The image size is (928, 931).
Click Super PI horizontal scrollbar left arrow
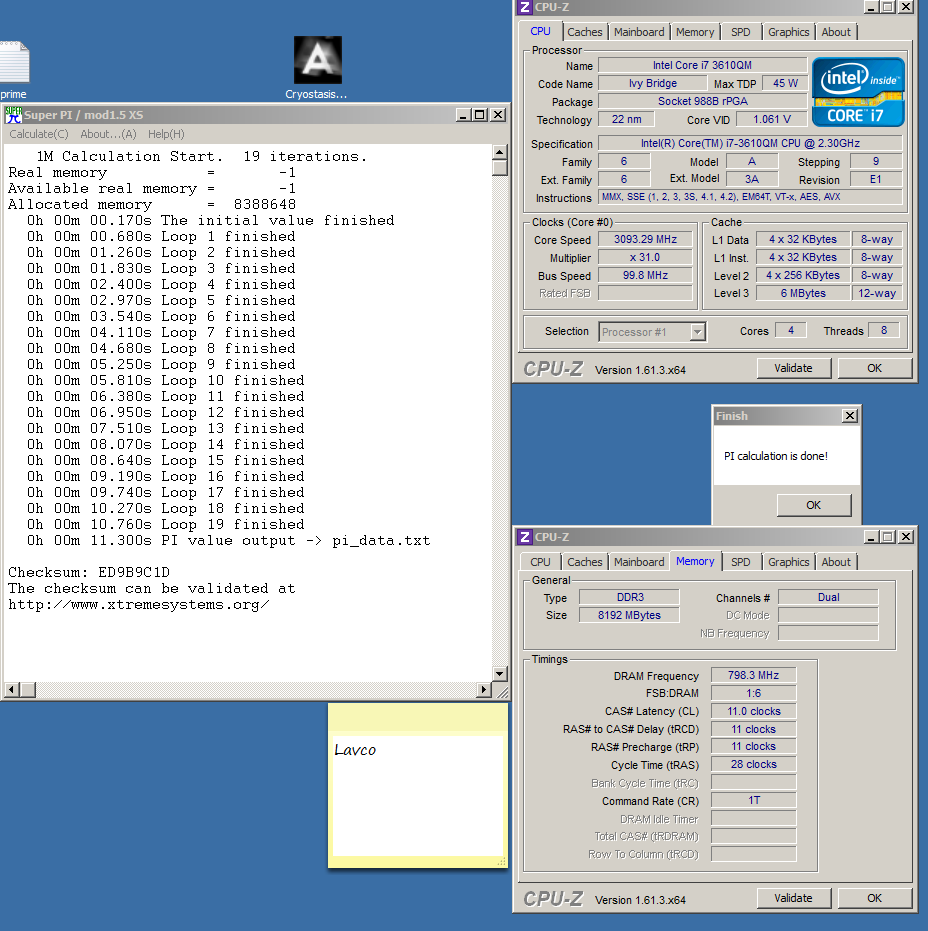11,690
